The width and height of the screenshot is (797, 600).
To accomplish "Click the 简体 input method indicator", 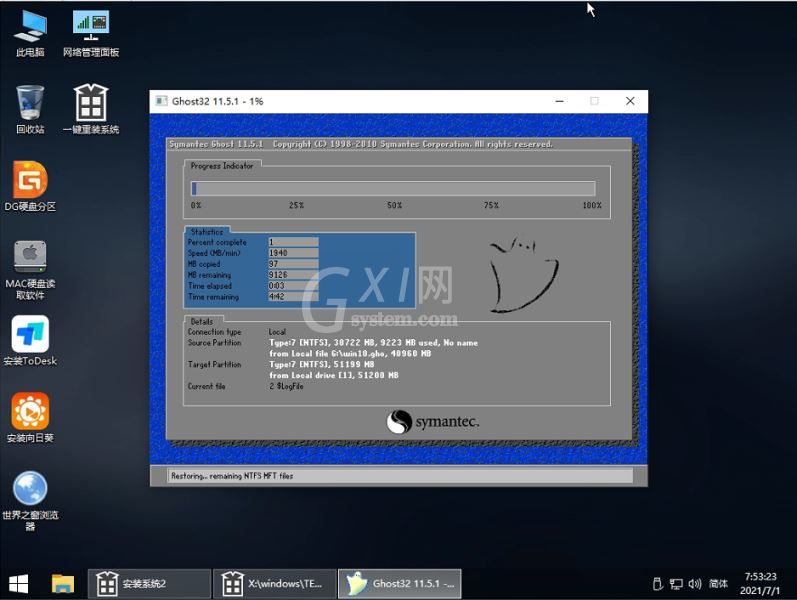I will [x=718, y=584].
